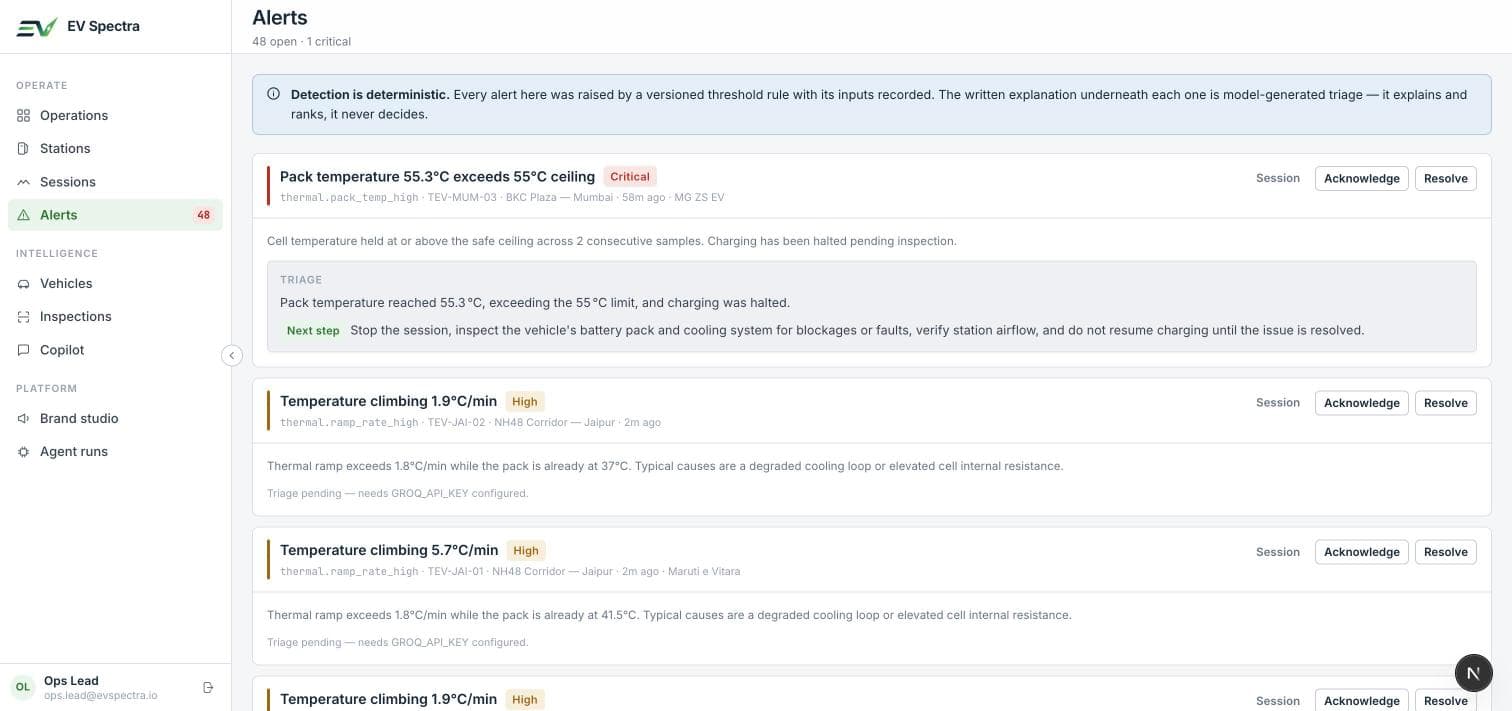Image resolution: width=1512 pixels, height=711 pixels.
Task: Open Brand studio from the sidebar
Action: point(115,418)
